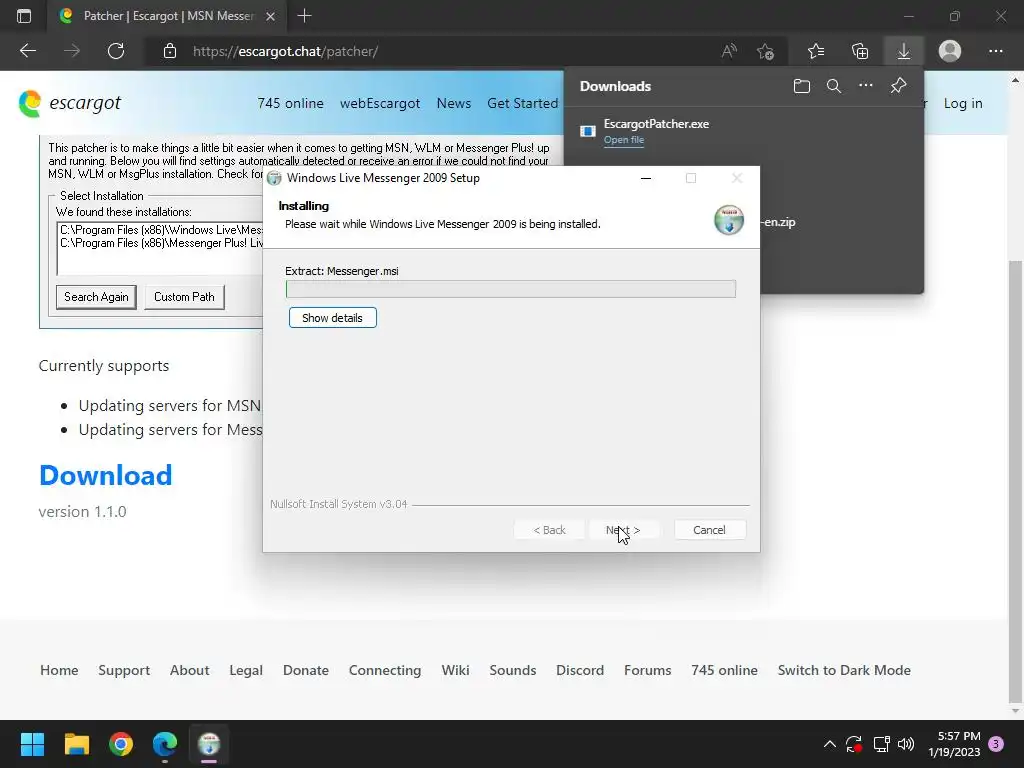Open File Explorer from taskbar
The width and height of the screenshot is (1024, 768).
pyautogui.click(x=76, y=743)
